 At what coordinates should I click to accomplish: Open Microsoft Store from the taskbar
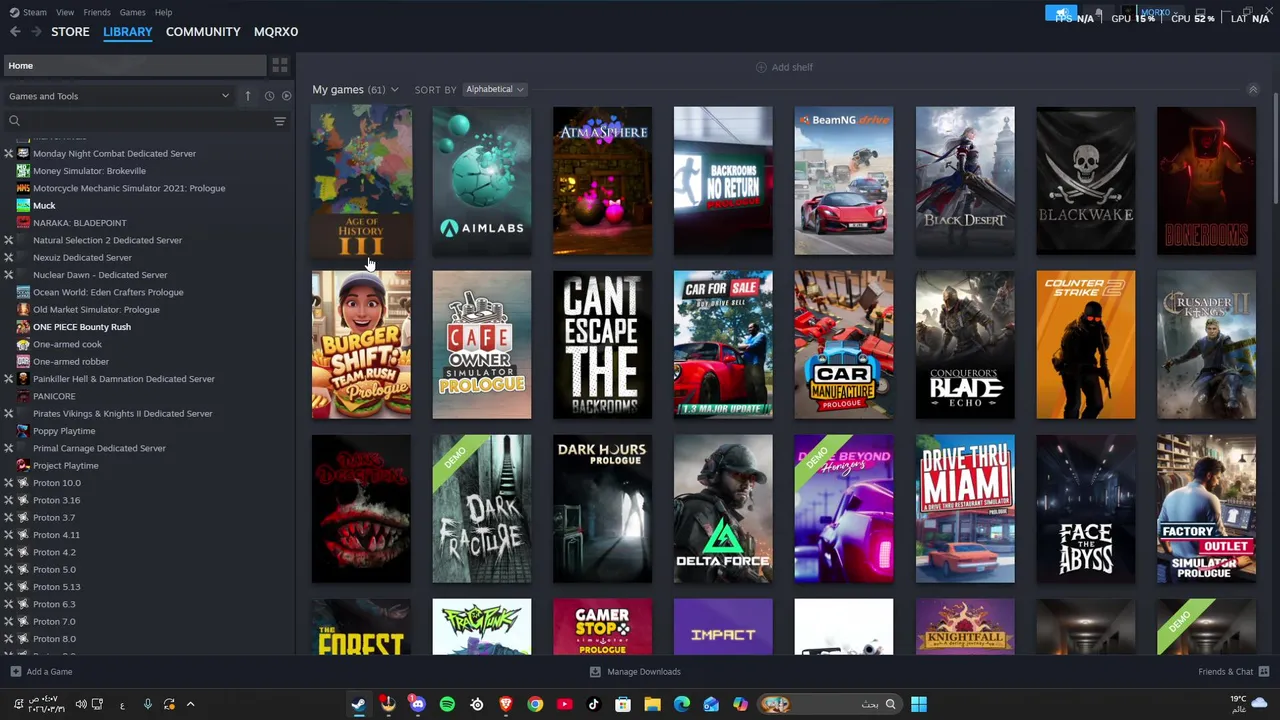point(623,704)
